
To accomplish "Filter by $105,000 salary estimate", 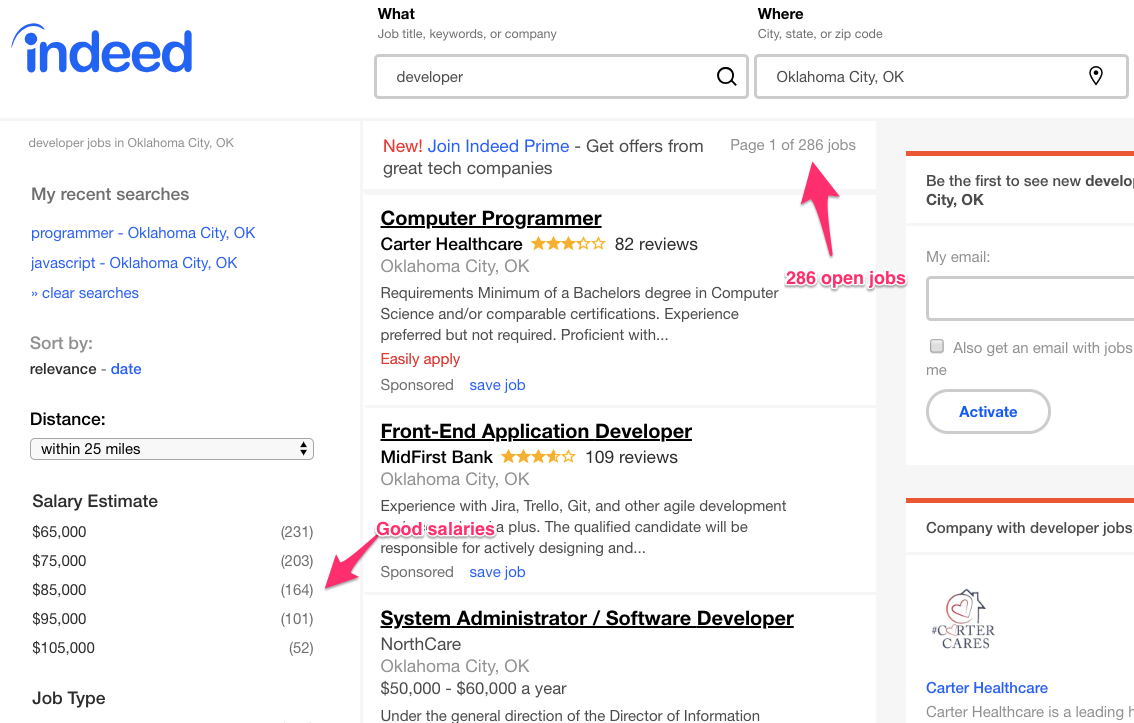I will pyautogui.click(x=64, y=648).
